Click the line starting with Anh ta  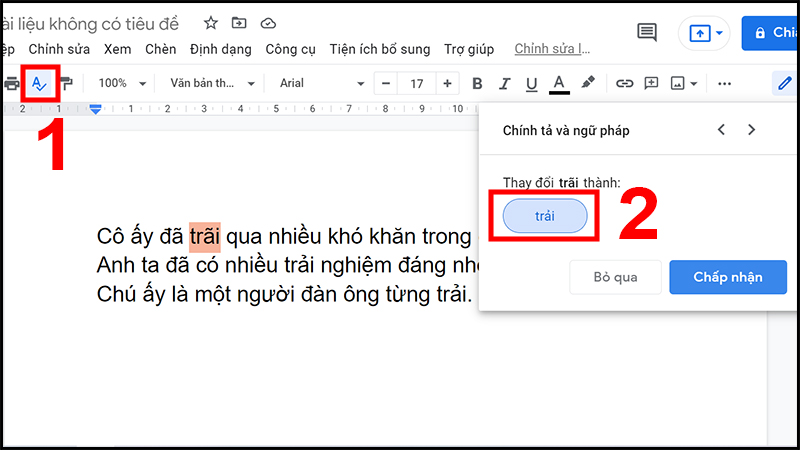287,265
